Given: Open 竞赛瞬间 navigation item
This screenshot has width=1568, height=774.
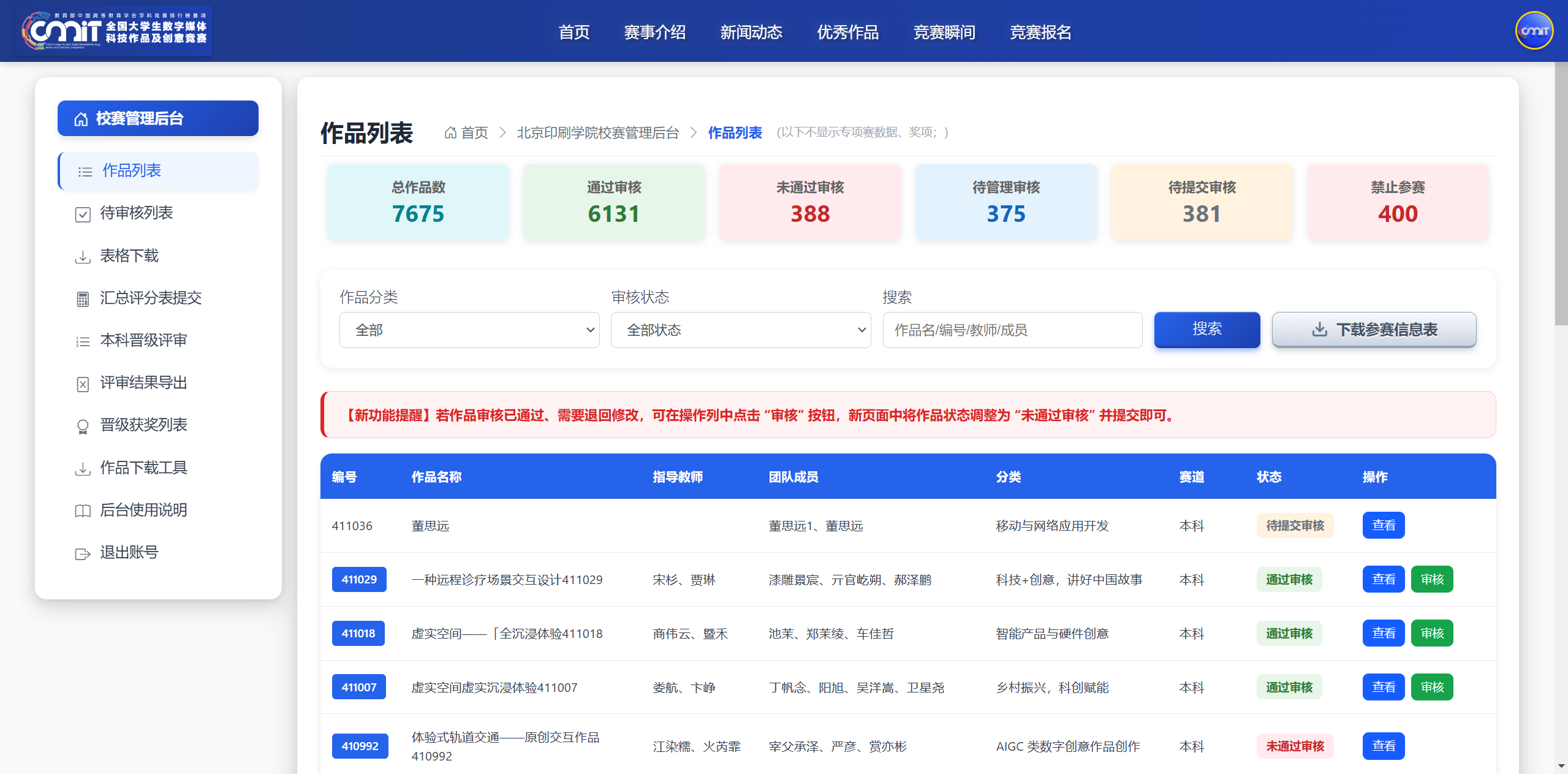Looking at the screenshot, I should [x=944, y=32].
